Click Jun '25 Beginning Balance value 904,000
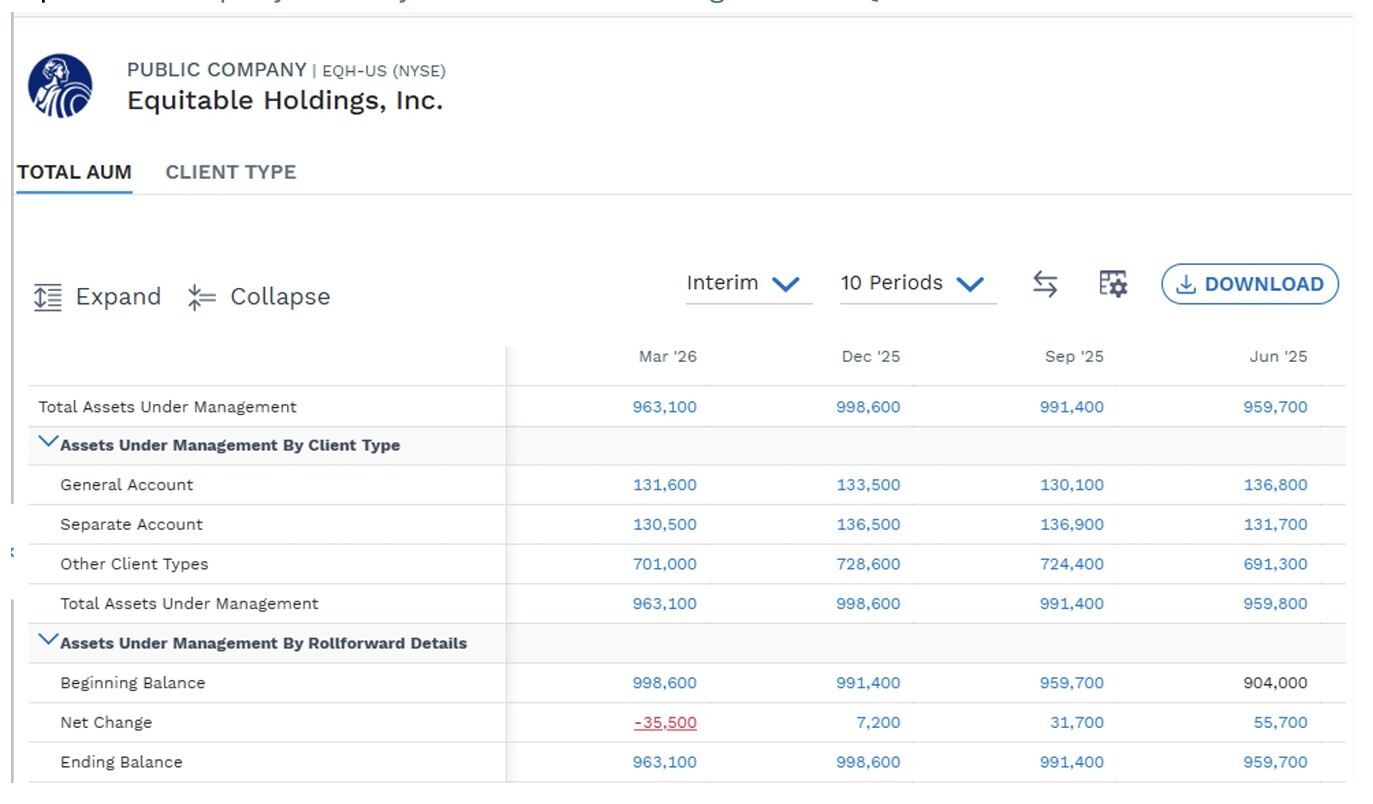 pos(1275,683)
